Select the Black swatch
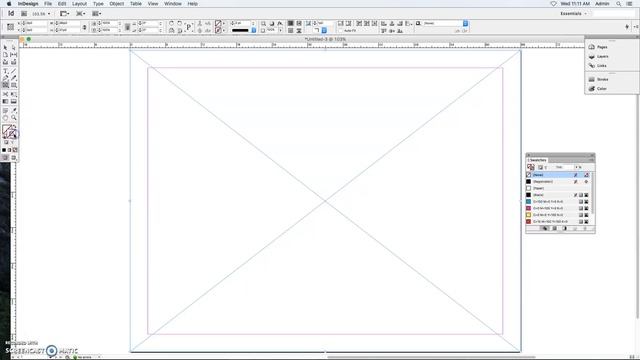Screen dimensions: 640x360 tap(558, 195)
